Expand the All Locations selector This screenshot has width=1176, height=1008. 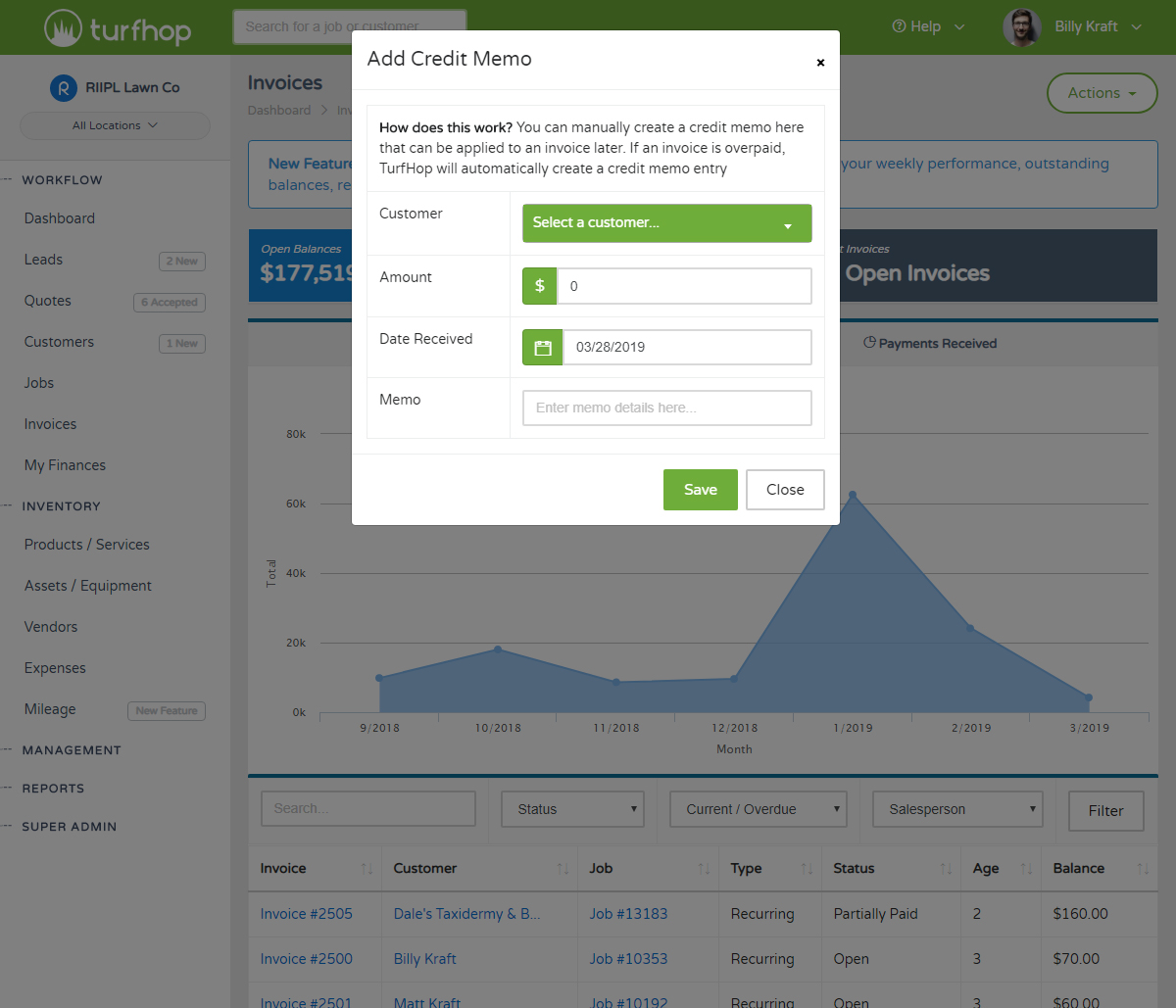(x=115, y=125)
